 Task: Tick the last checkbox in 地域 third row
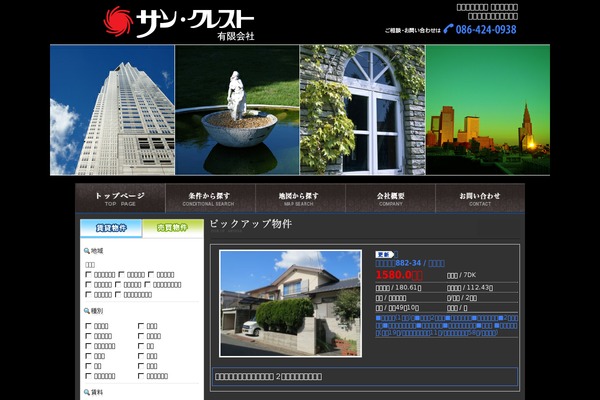[x=118, y=294]
